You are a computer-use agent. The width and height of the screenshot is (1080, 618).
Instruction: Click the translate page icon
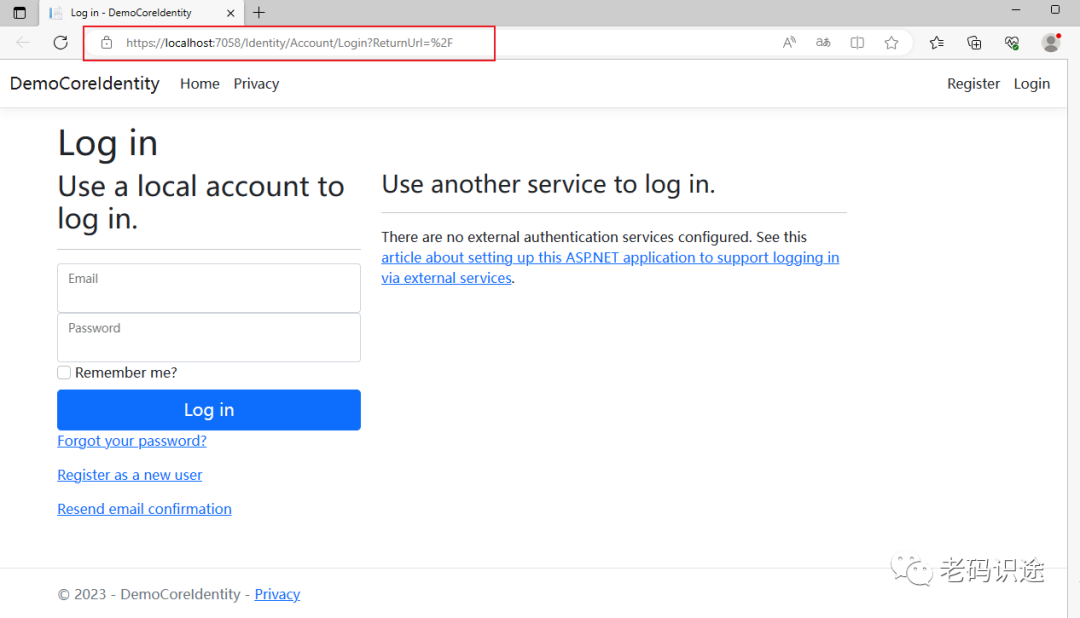(x=823, y=43)
